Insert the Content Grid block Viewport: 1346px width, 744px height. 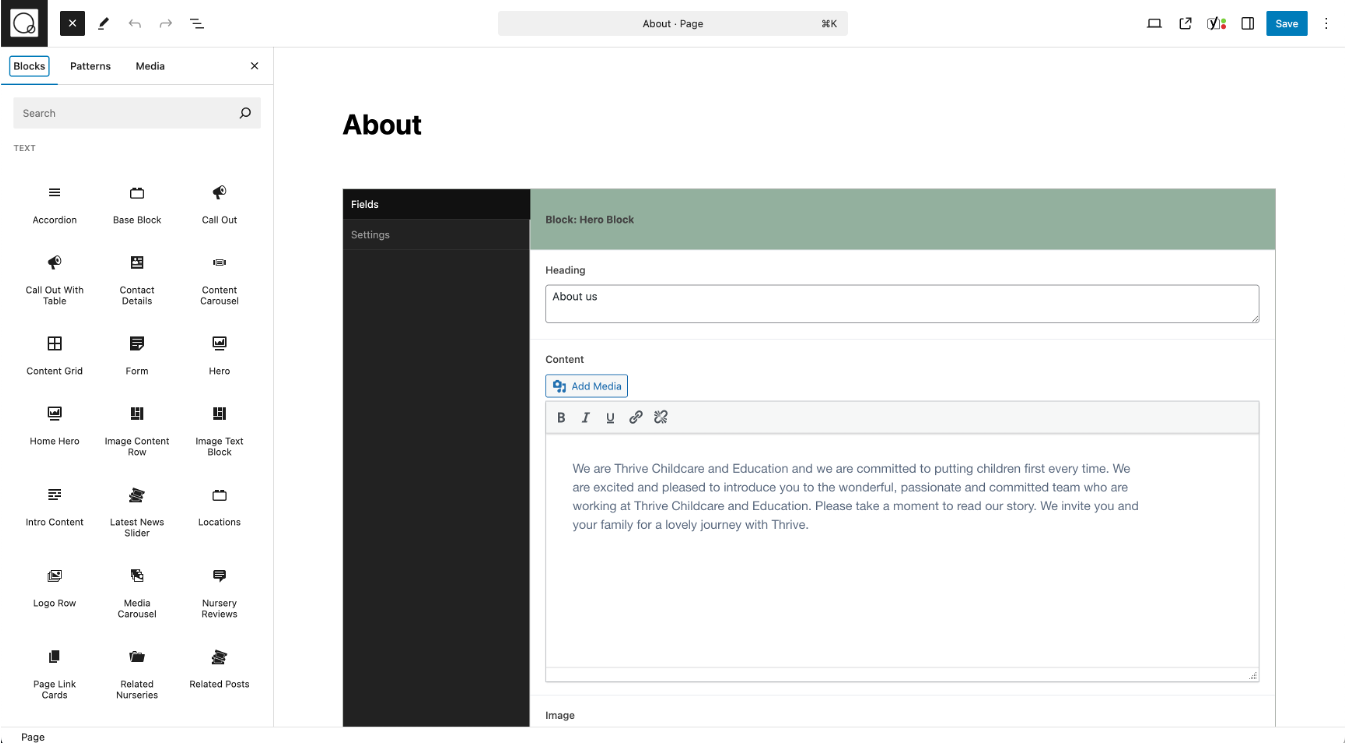tap(55, 355)
